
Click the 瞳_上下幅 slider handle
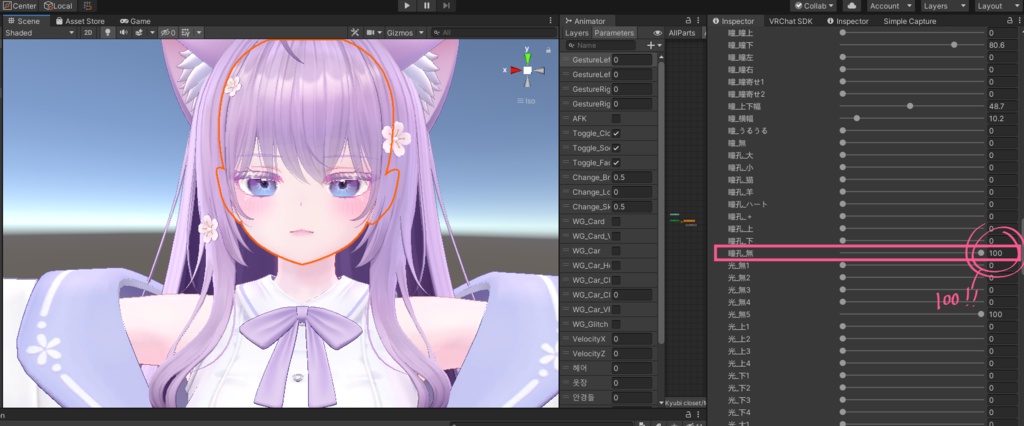(x=910, y=106)
